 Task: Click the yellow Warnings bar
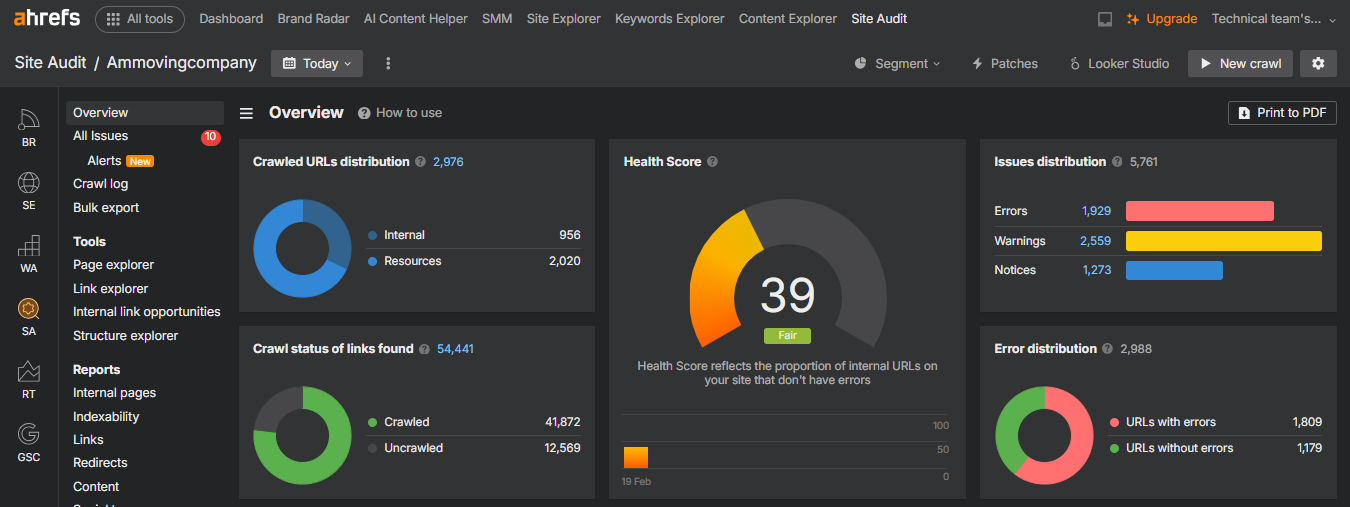[x=1224, y=241]
